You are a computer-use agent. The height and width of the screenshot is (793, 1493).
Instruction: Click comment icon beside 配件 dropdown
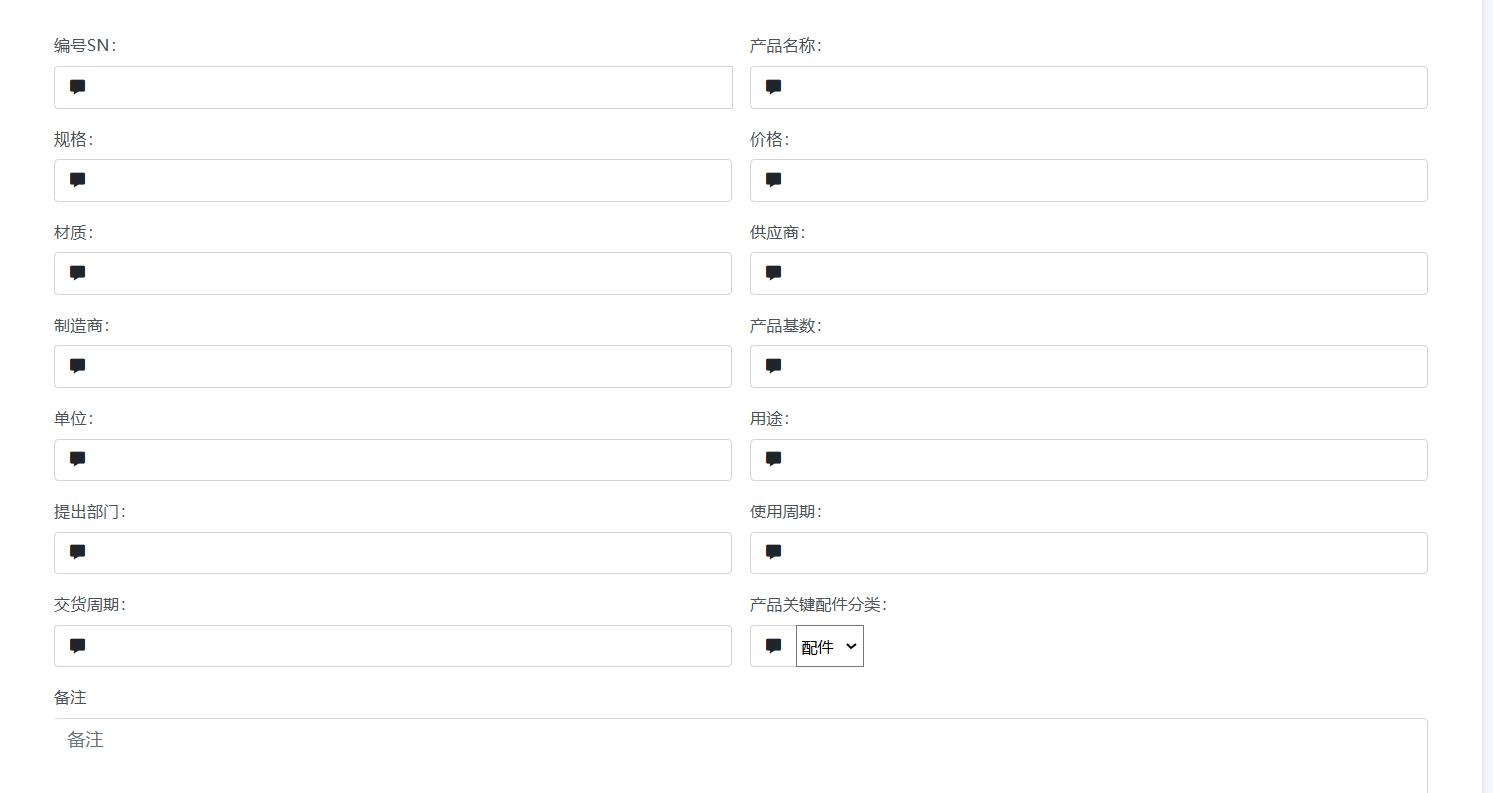(773, 646)
